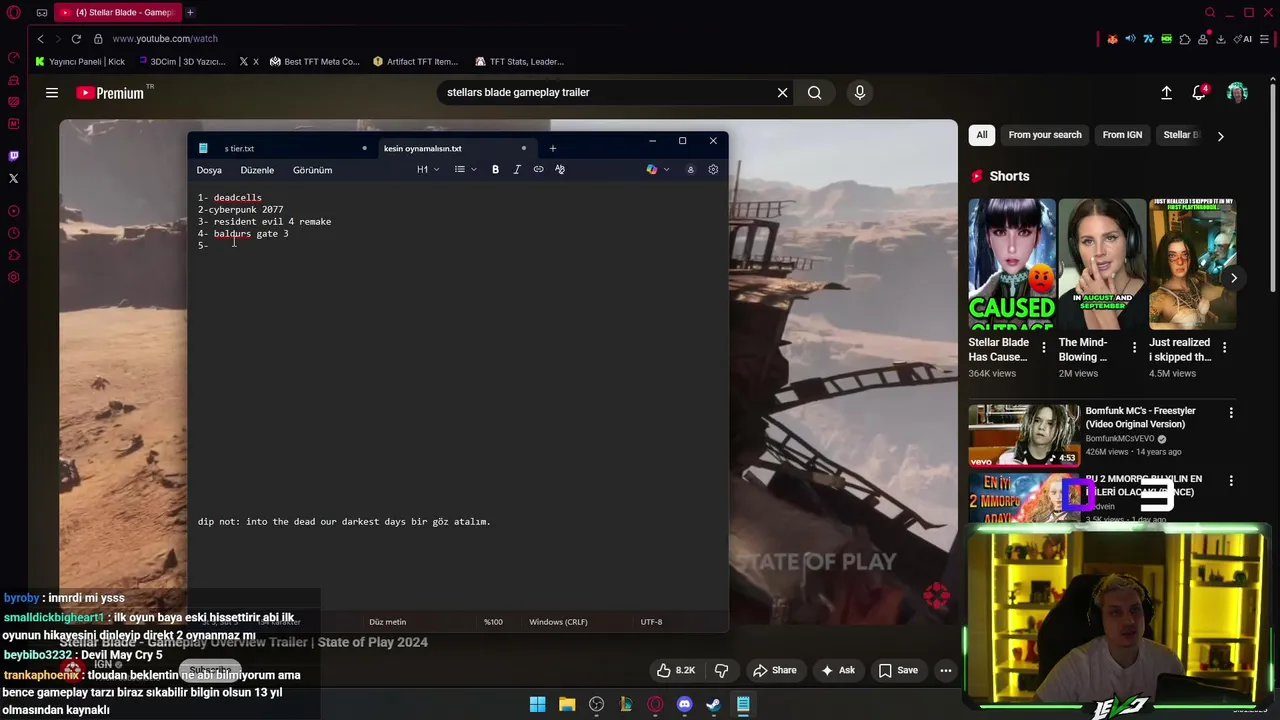Open Bomfunk MC's Freestyler thumbnail
This screenshot has height=720, width=1280.
tap(1024, 435)
